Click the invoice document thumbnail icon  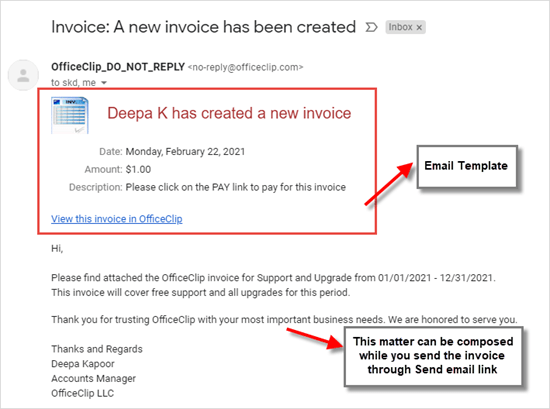[x=70, y=115]
